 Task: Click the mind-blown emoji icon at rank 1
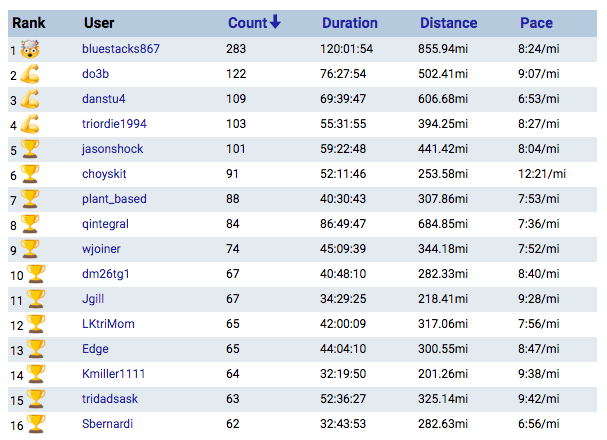pyautogui.click(x=29, y=48)
